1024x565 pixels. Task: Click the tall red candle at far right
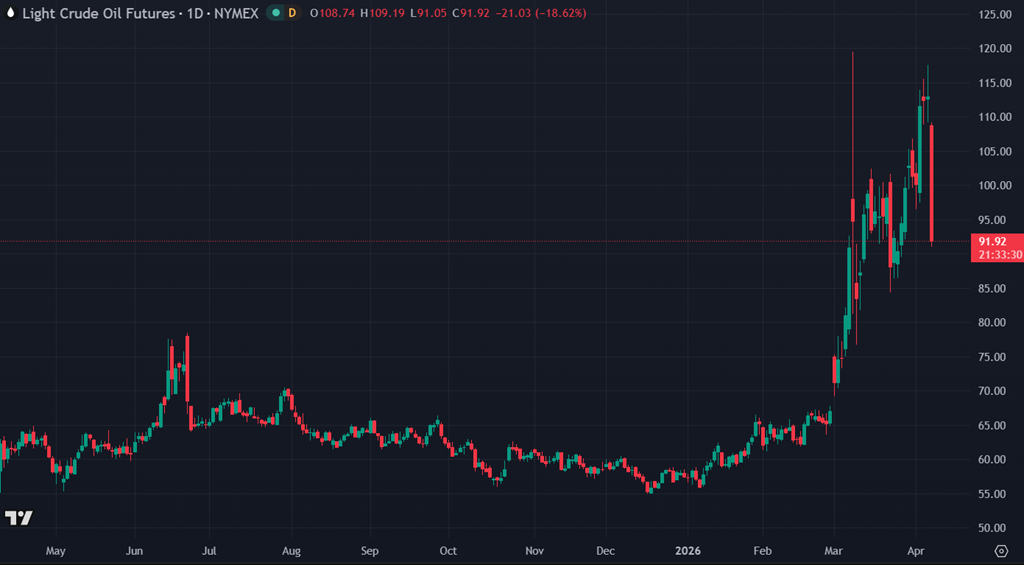pyautogui.click(x=932, y=180)
